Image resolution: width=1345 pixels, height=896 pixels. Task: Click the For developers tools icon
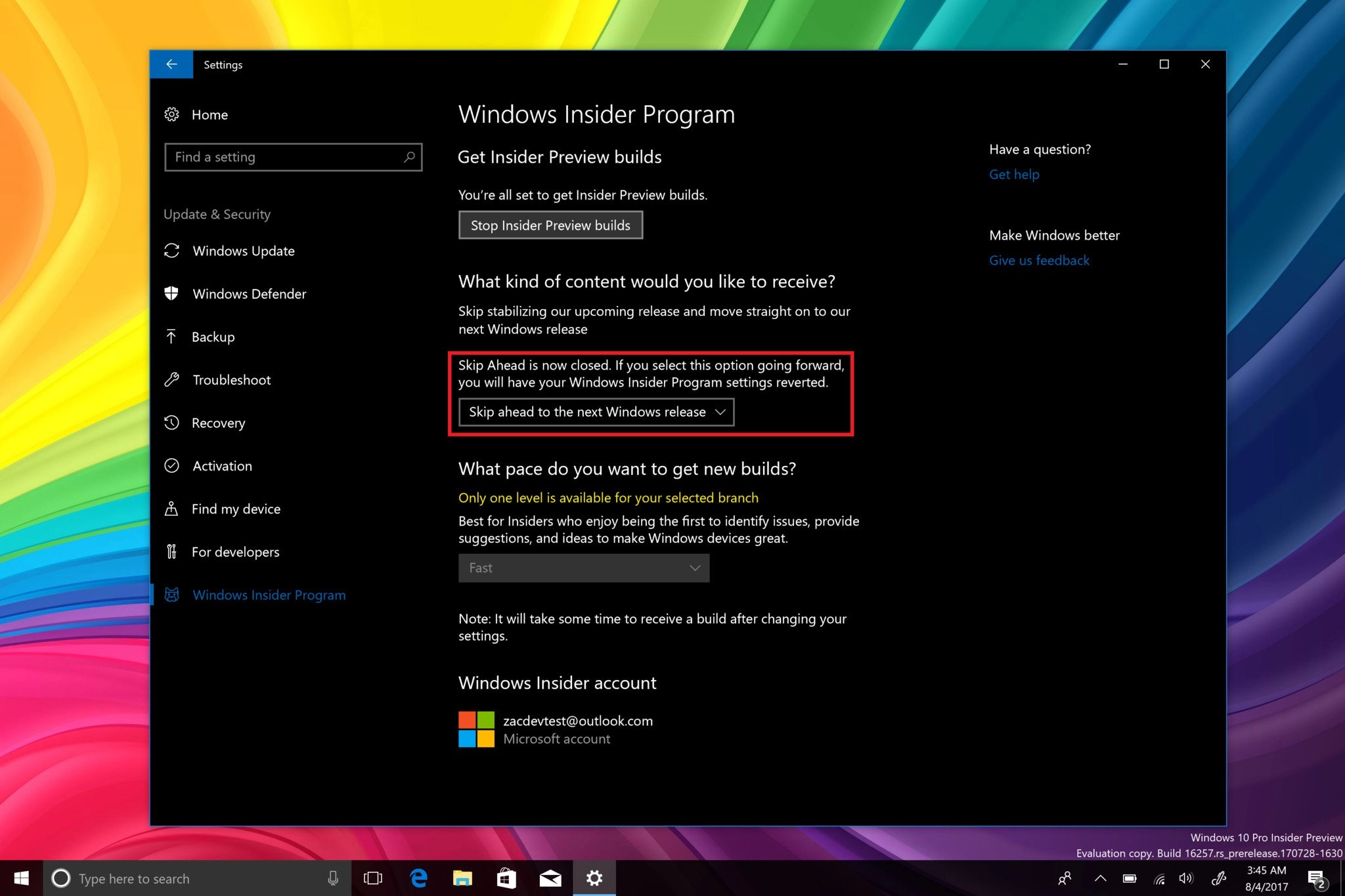coord(171,551)
